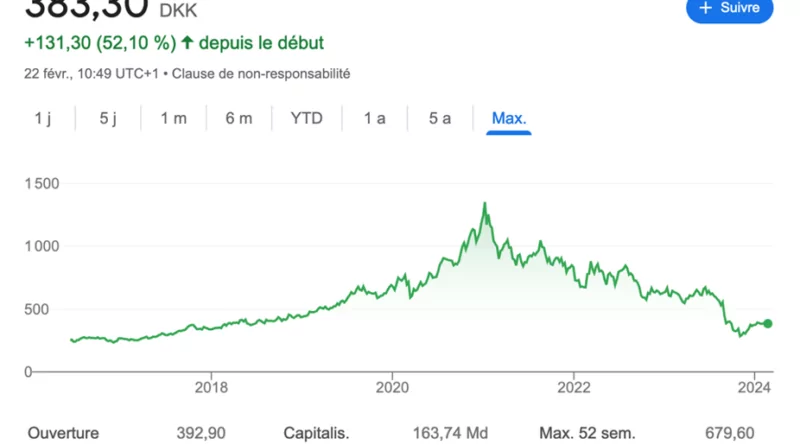
Task: Click the 1500 y-axis gridline label
Action: (42, 183)
